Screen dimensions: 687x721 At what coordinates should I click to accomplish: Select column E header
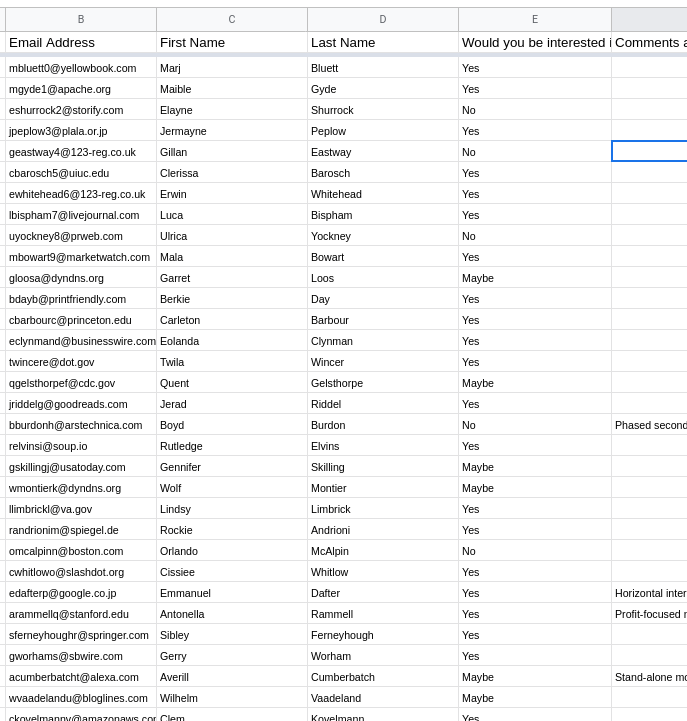pos(535,19)
